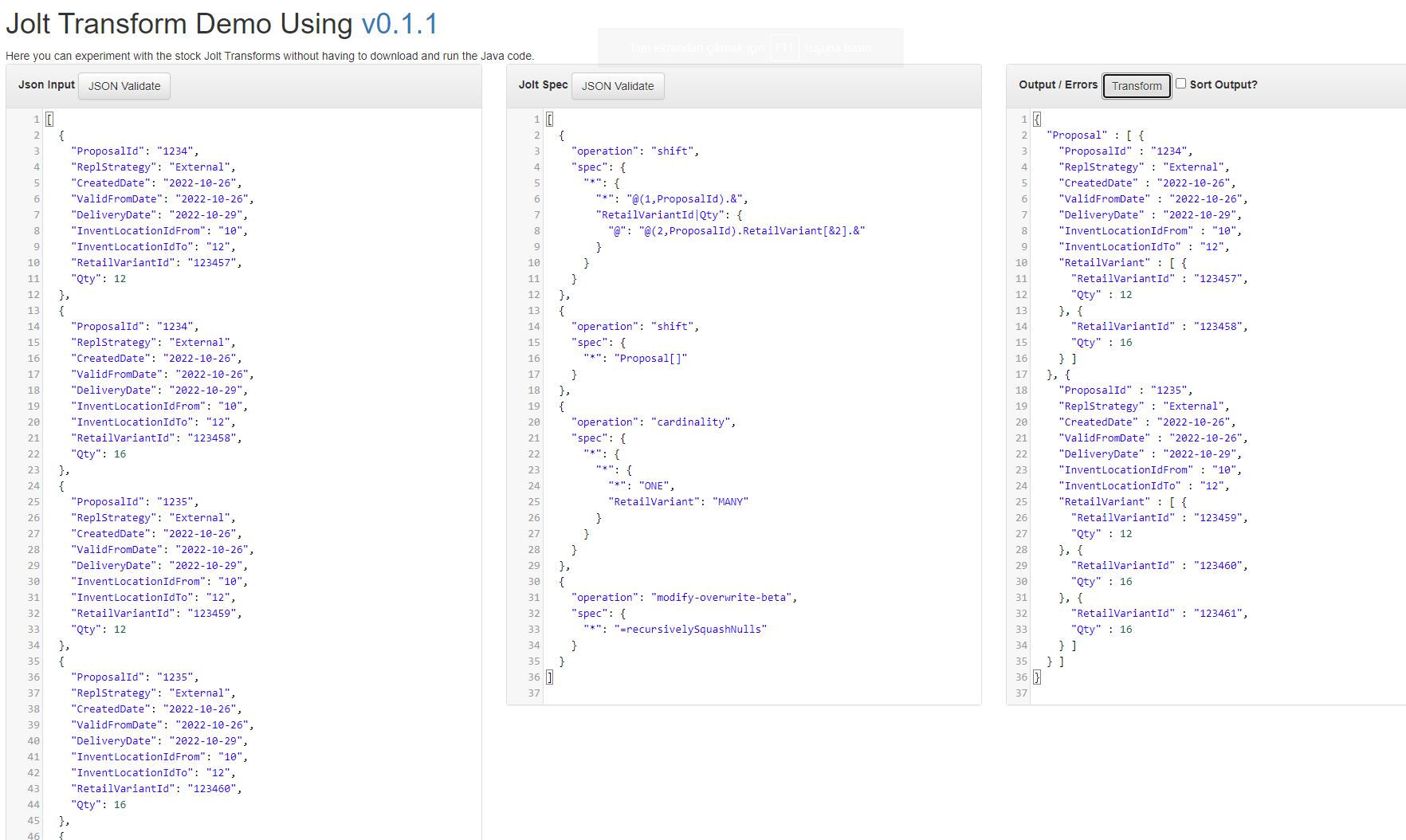Click the closing bracket on Jolt Spec line 36
The image size is (1406, 840).
point(549,677)
